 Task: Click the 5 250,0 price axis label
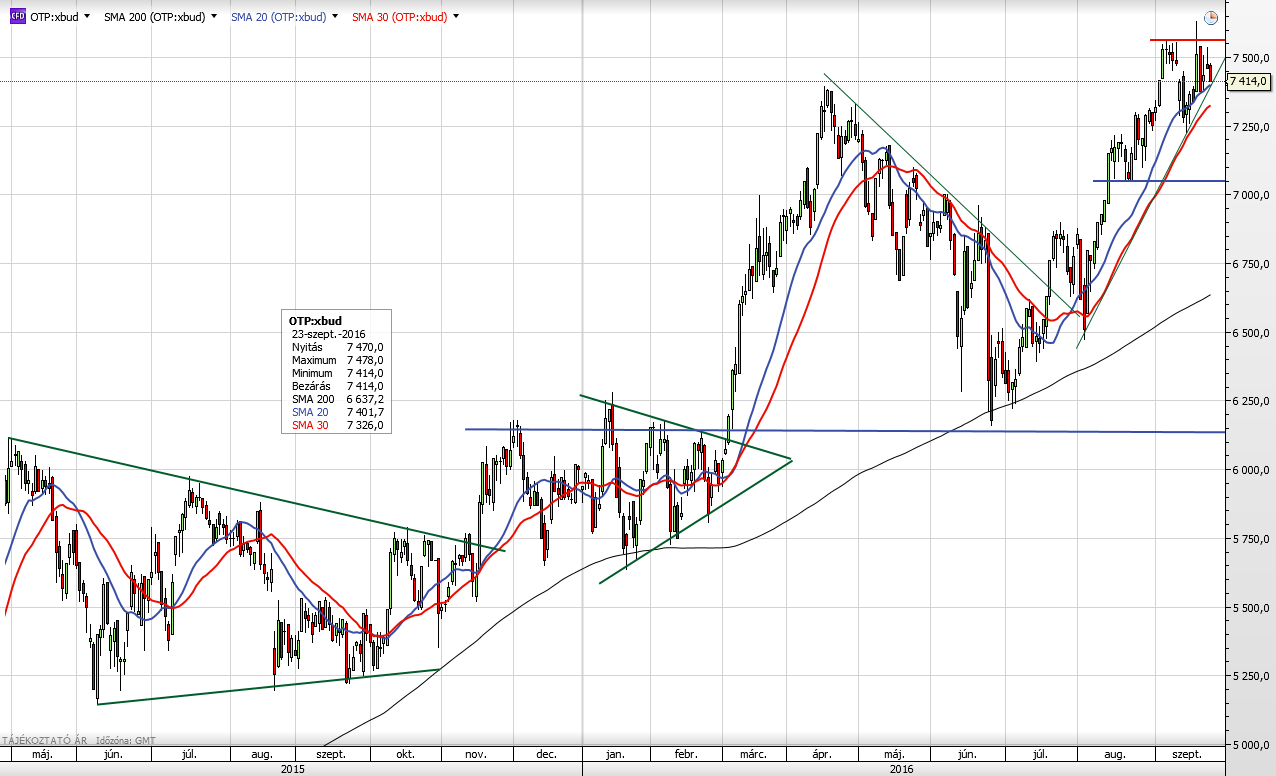(1251, 677)
